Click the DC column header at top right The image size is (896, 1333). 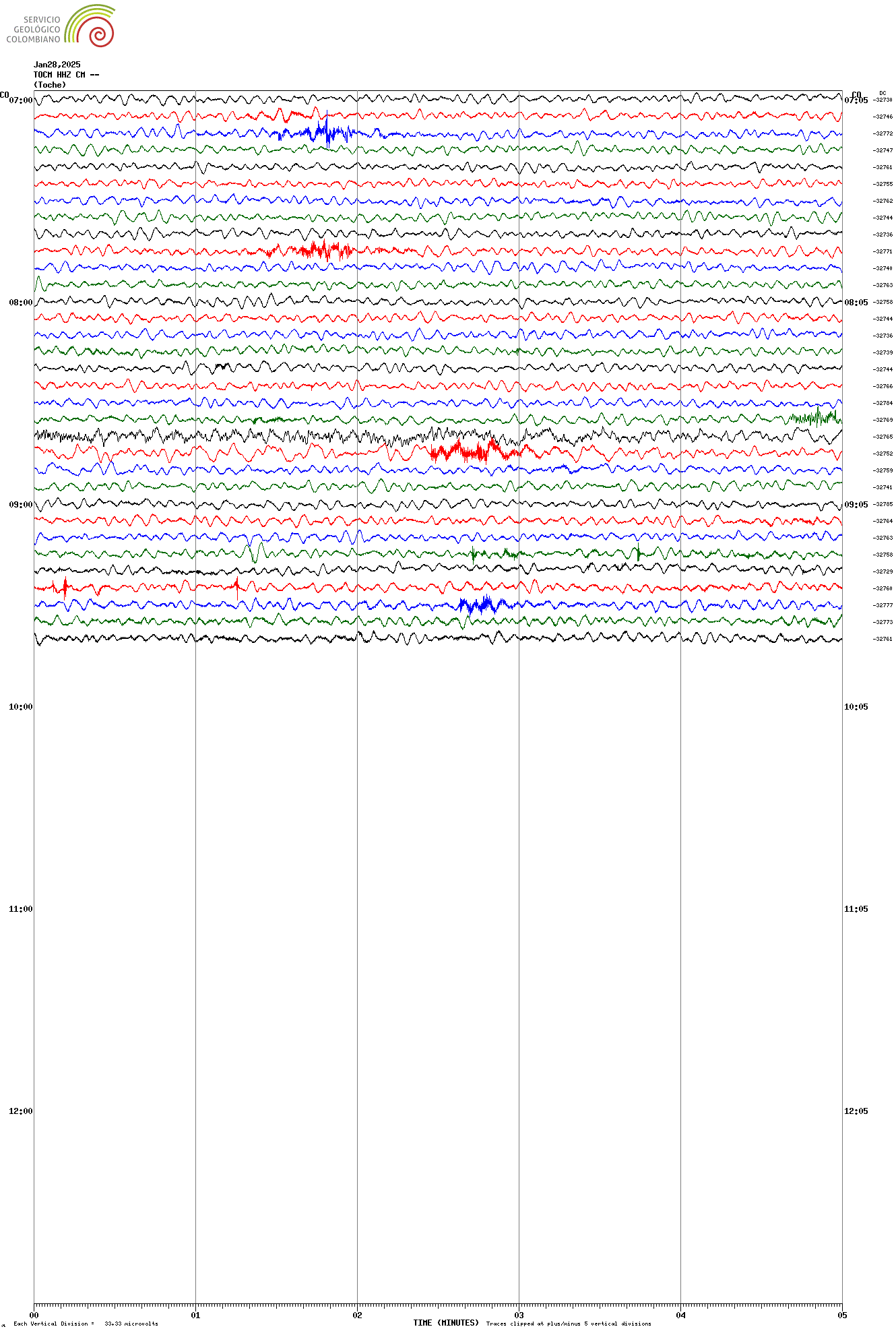[883, 93]
